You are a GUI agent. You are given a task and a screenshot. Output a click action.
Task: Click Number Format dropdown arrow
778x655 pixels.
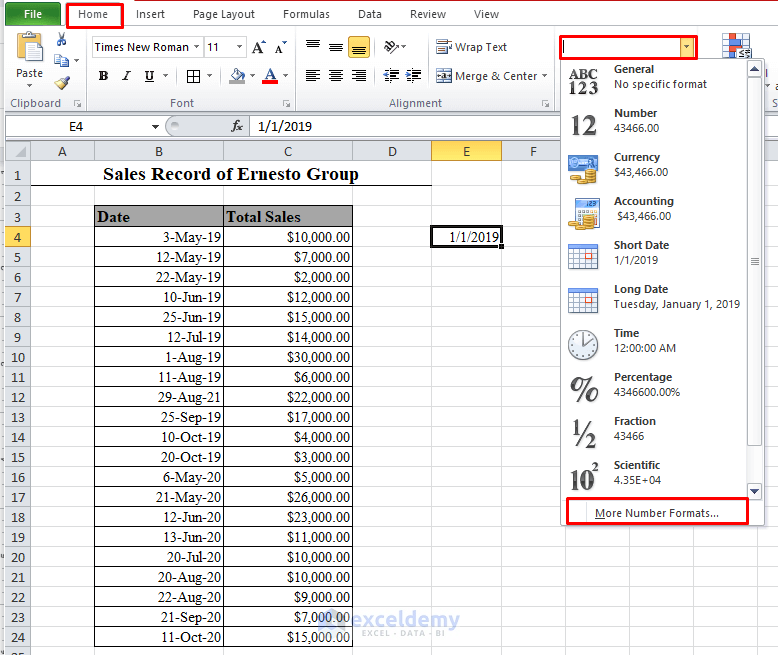[x=687, y=48]
